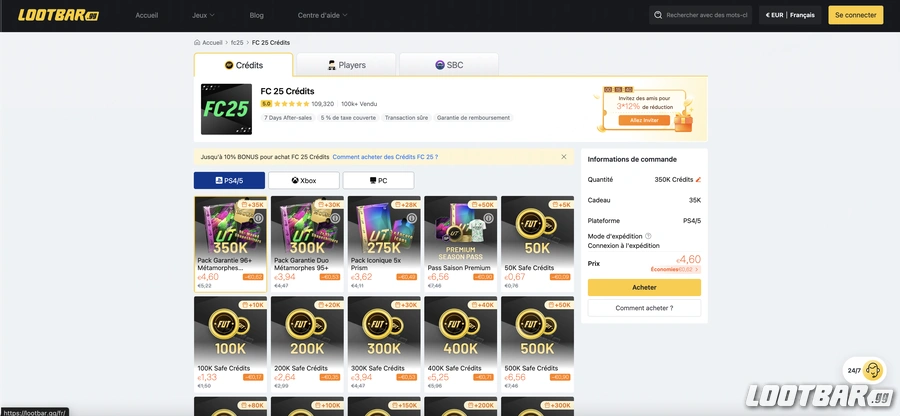Select 200K Safe Crédits card

[307, 344]
